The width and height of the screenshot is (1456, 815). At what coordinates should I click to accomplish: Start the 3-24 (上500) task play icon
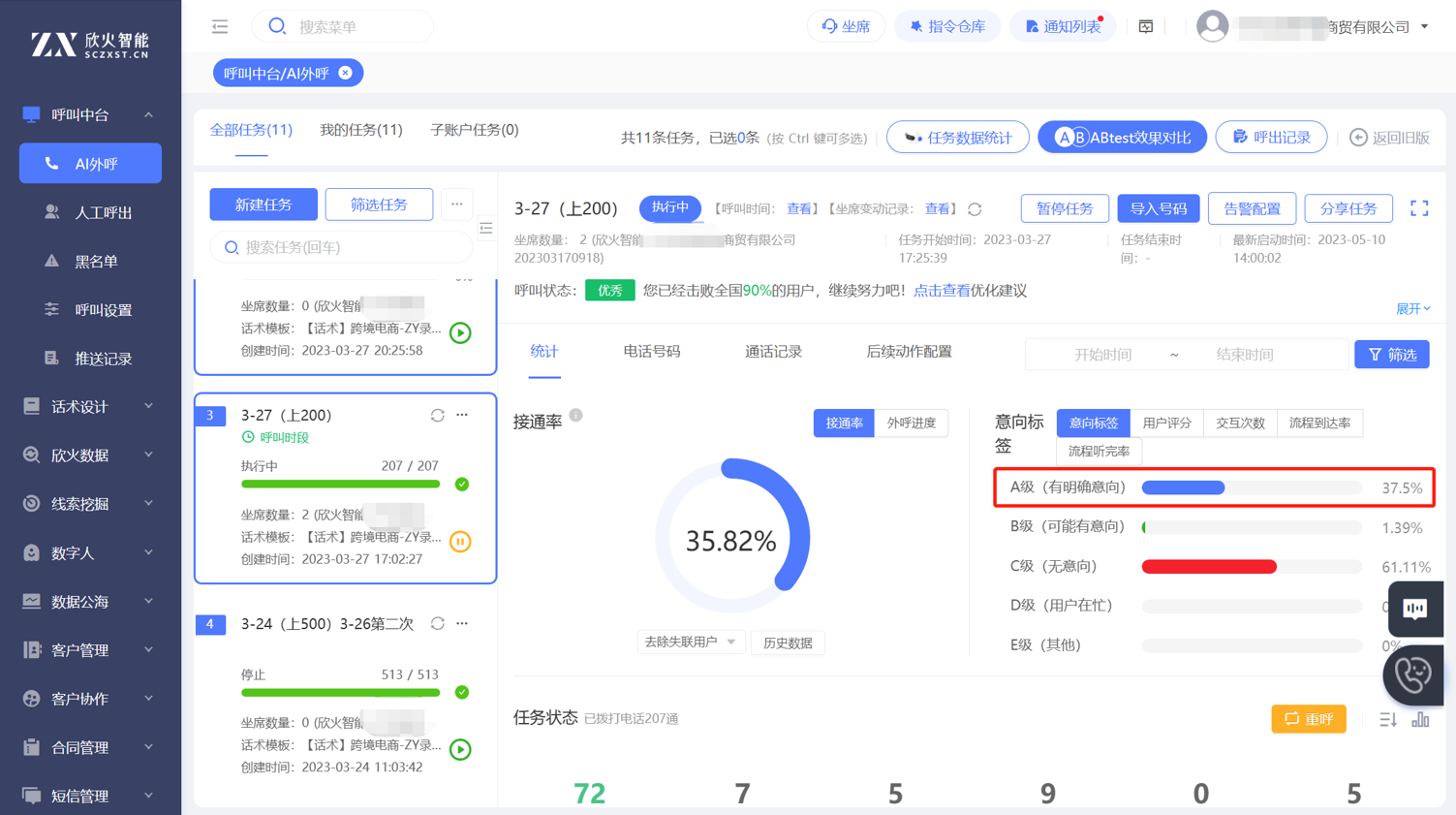pos(460,749)
